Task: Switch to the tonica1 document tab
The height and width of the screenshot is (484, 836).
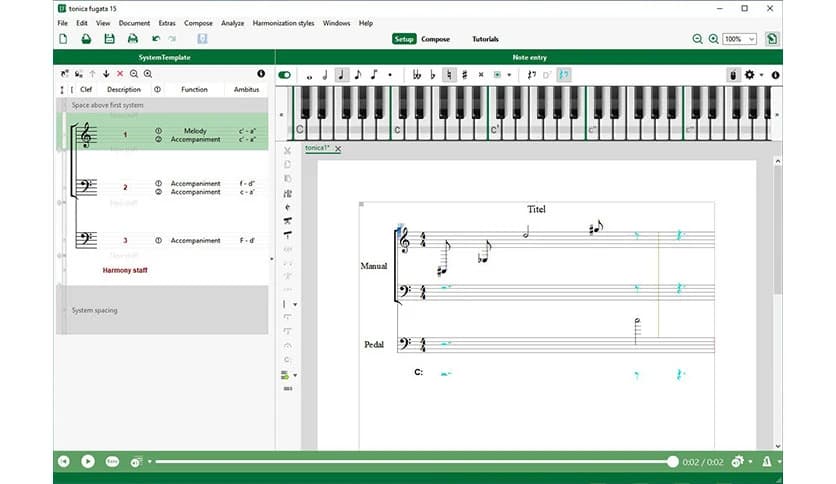Action: (317, 148)
